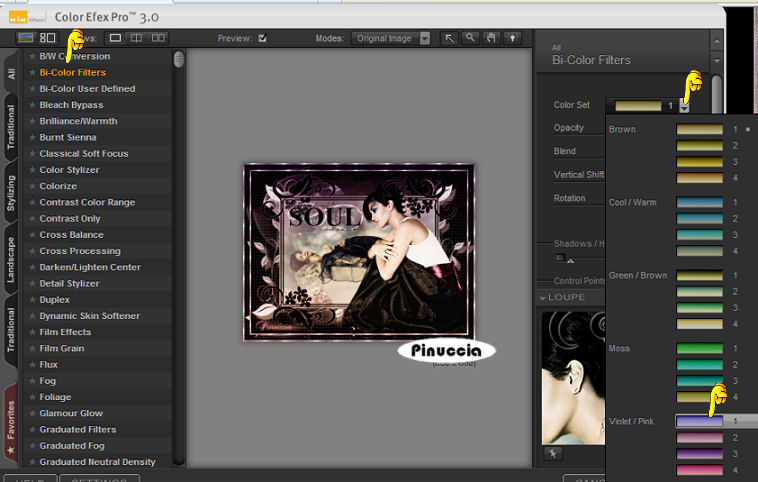Select the Graduated Fog filter
Screen dimensions: 758x482
point(72,446)
